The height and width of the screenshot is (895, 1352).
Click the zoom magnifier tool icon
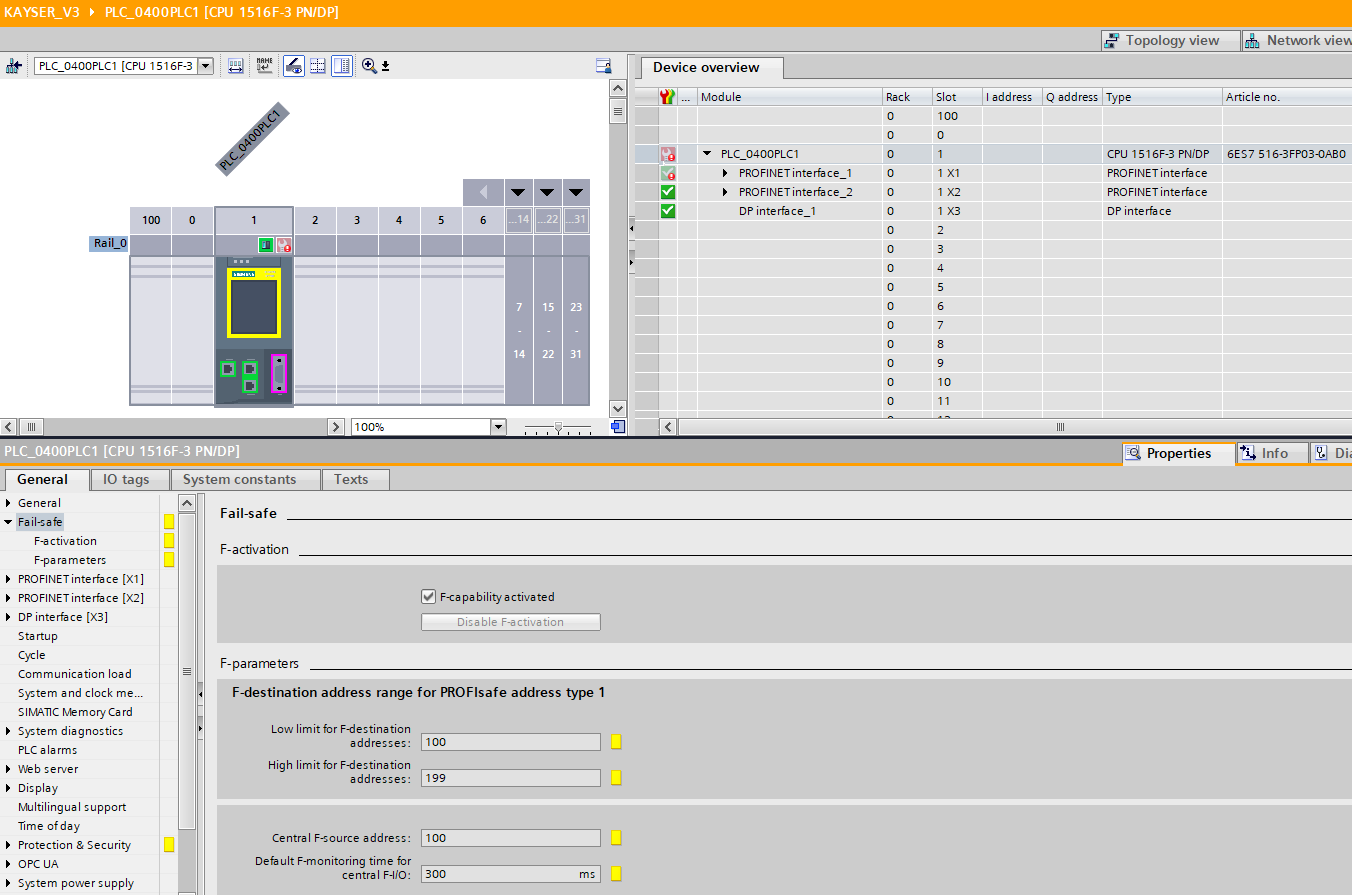point(370,66)
